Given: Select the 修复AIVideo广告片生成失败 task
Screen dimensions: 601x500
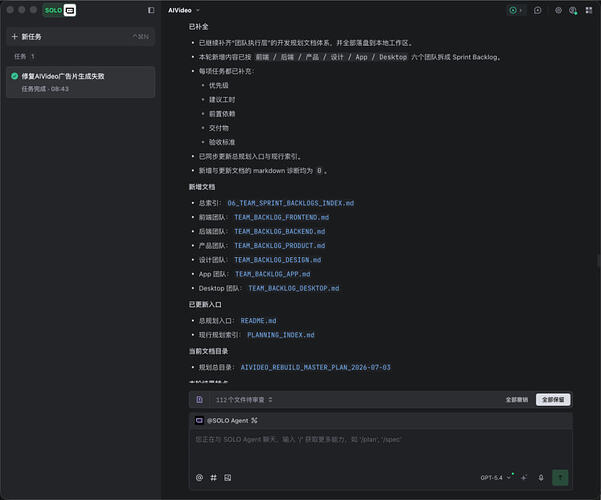Looking at the screenshot, I should point(80,82).
